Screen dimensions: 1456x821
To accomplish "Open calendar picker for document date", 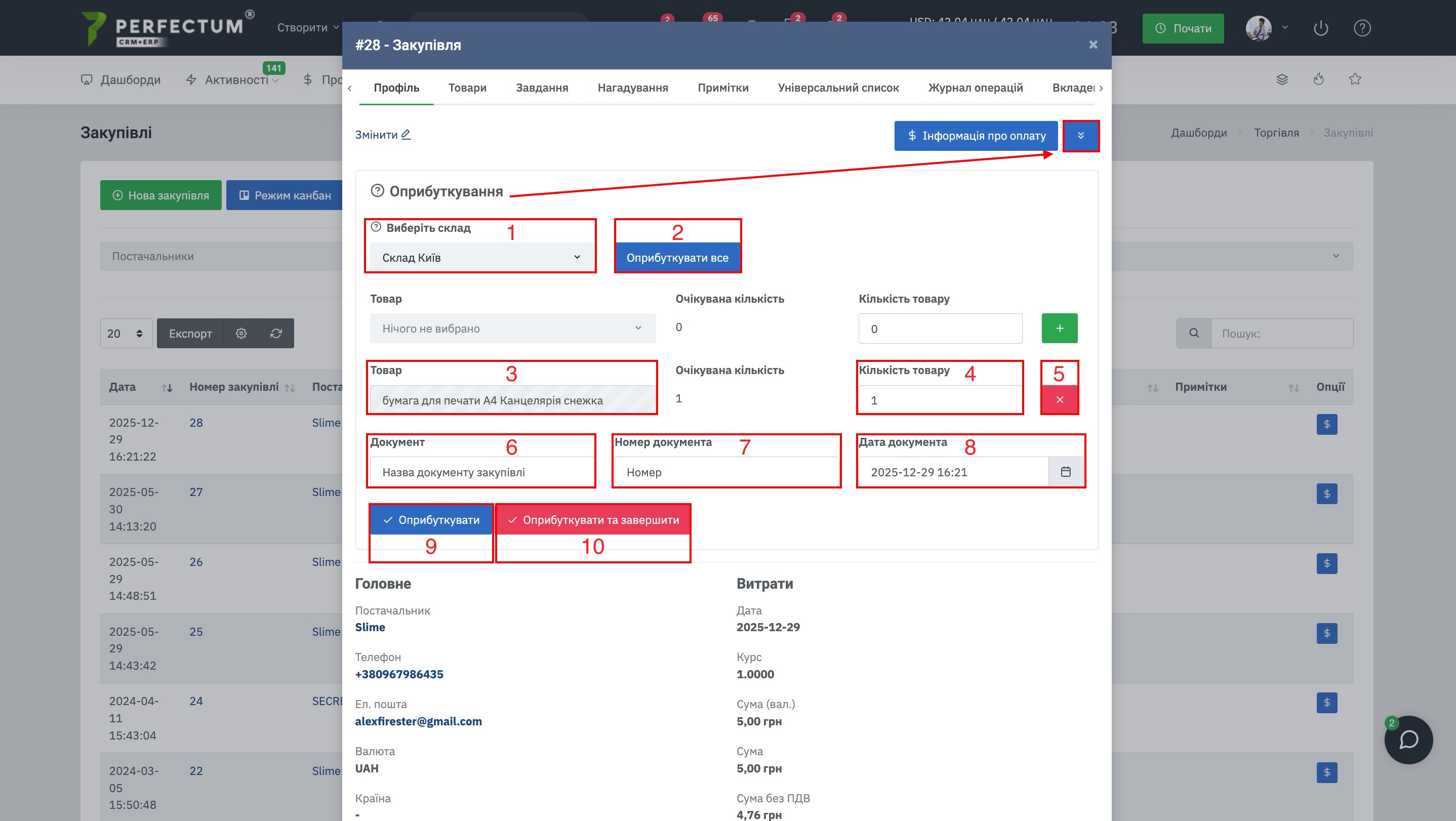I will coord(1066,472).
